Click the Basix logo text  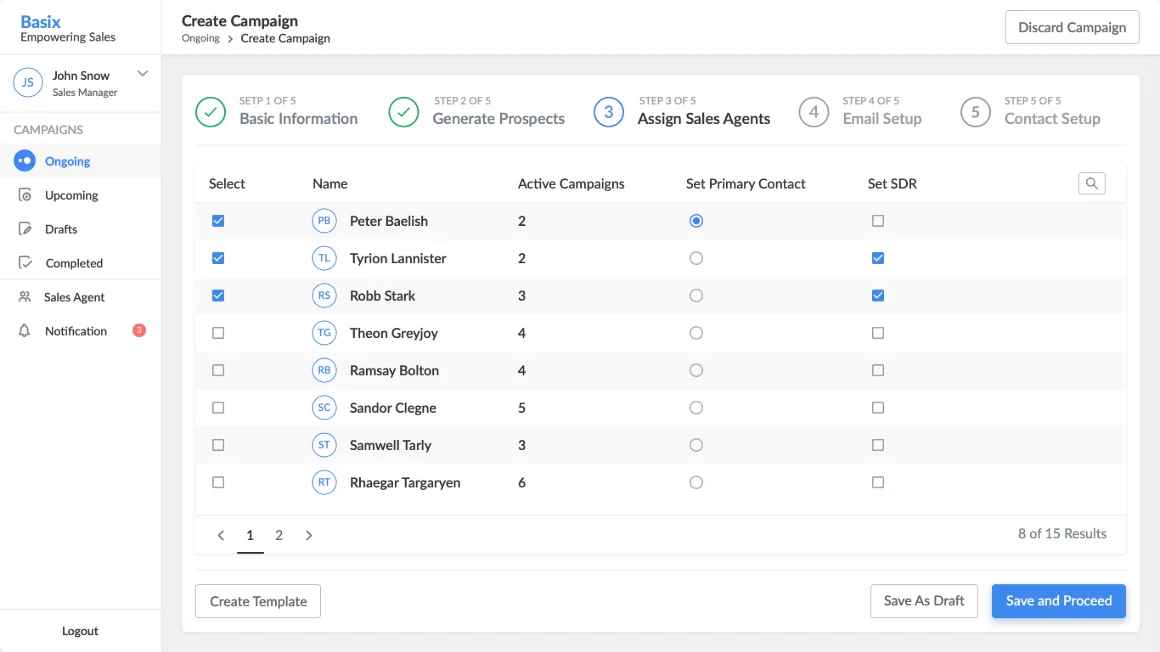(41, 21)
